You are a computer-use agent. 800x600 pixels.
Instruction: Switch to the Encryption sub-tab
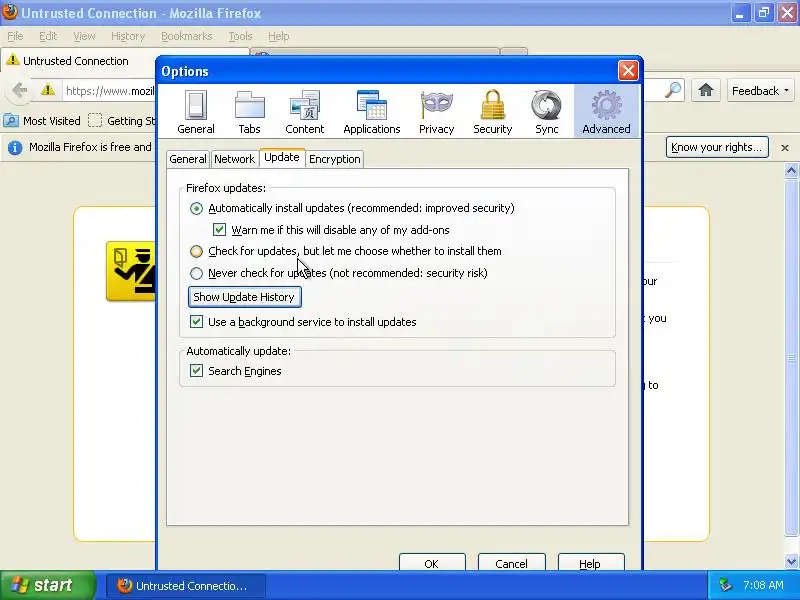click(x=335, y=159)
